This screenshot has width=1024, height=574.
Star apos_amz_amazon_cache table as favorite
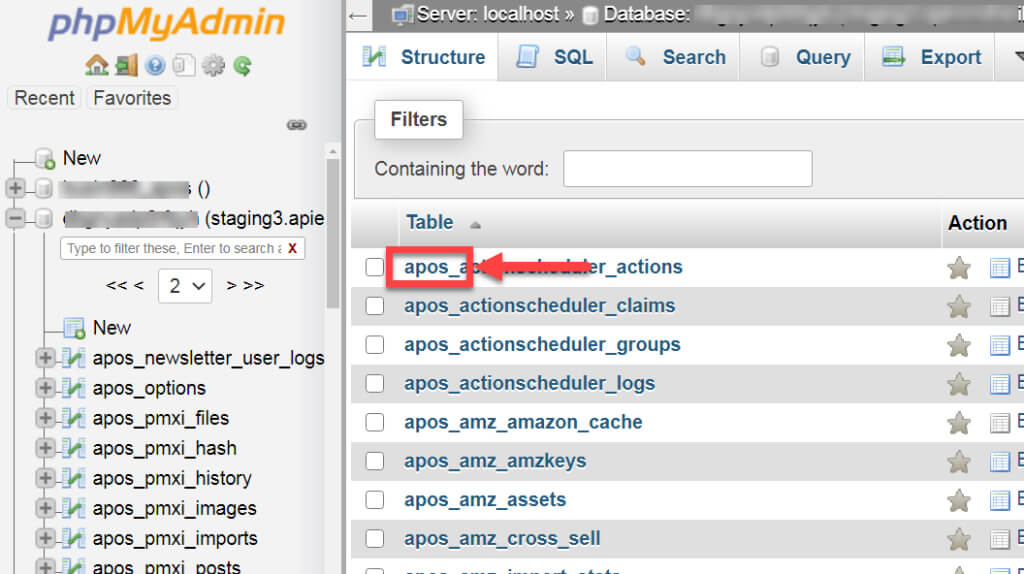tap(959, 423)
